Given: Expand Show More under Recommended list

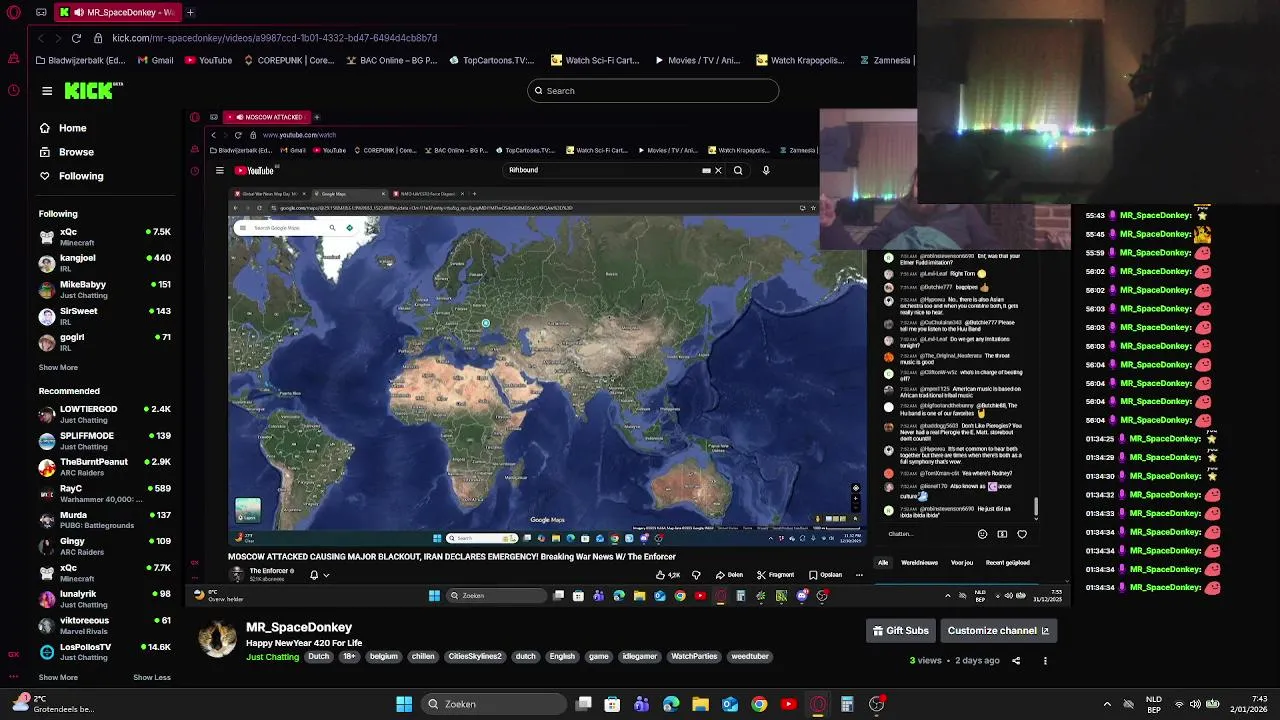Looking at the screenshot, I should pos(58,677).
